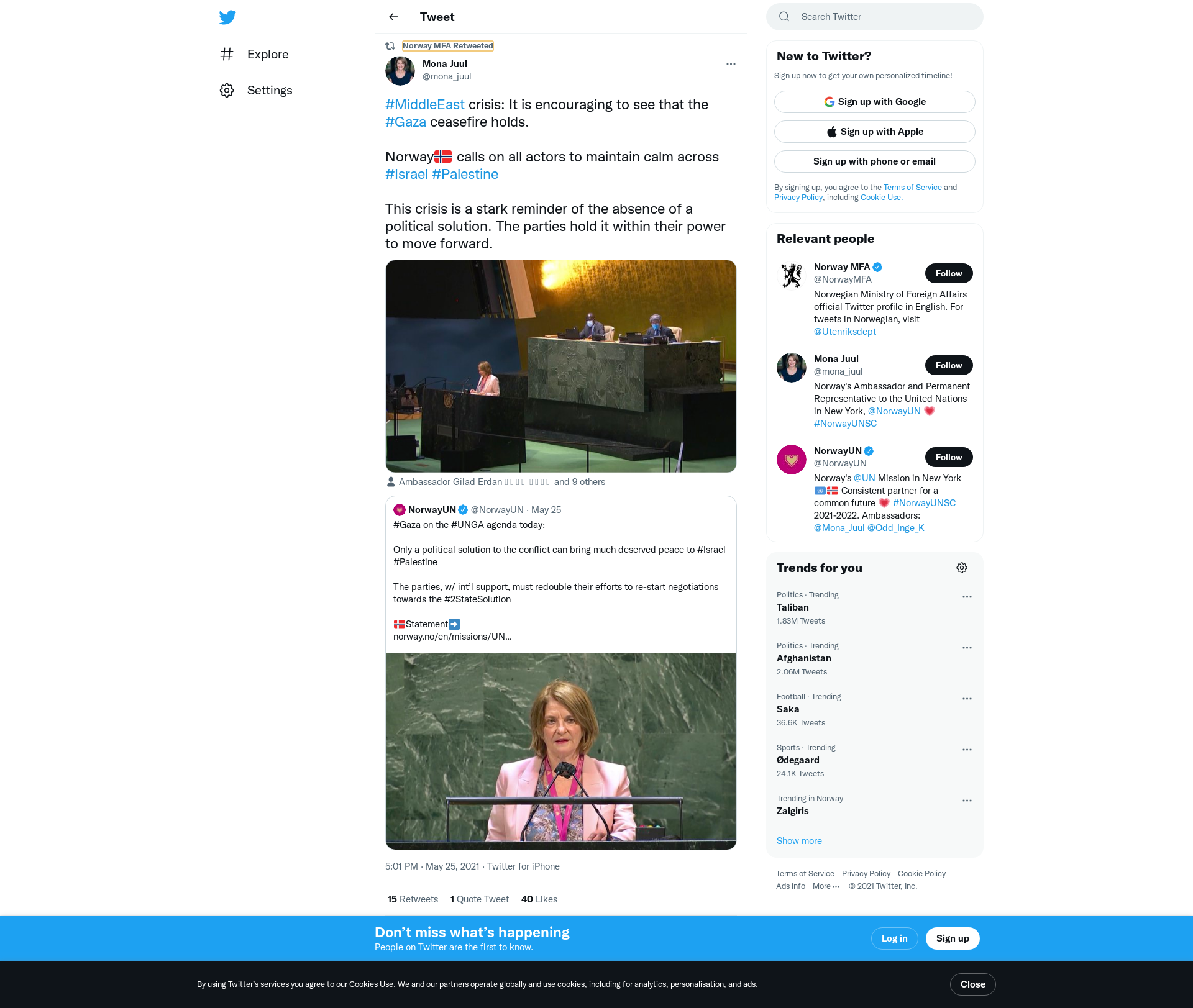Expand the More footer menu
Screen dimensions: 1193x1008
(826, 886)
